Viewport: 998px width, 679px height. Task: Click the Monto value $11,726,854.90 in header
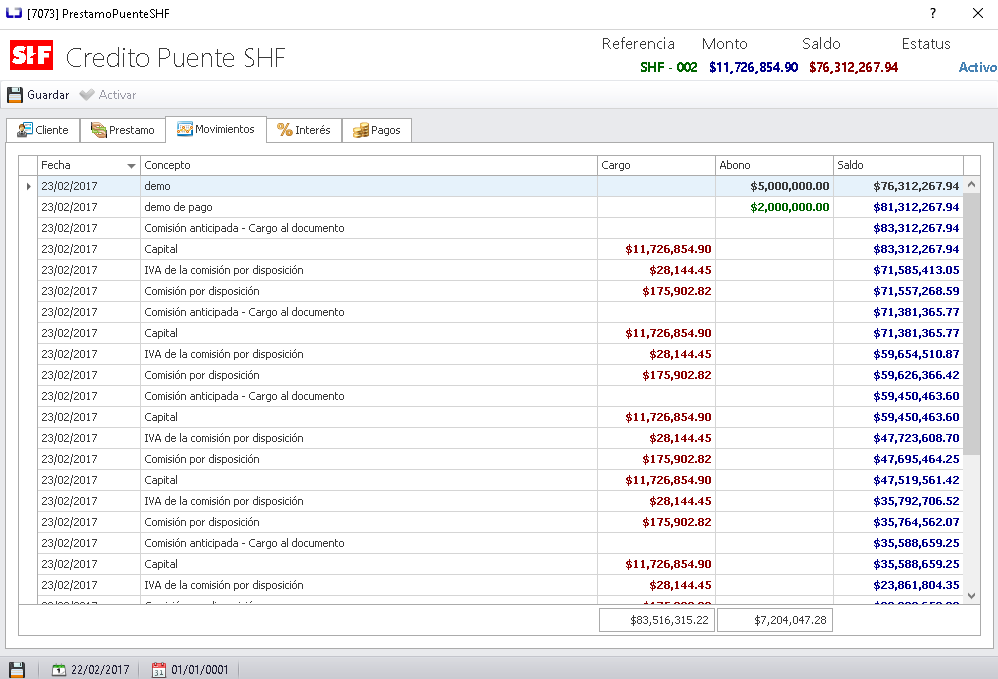[753, 67]
